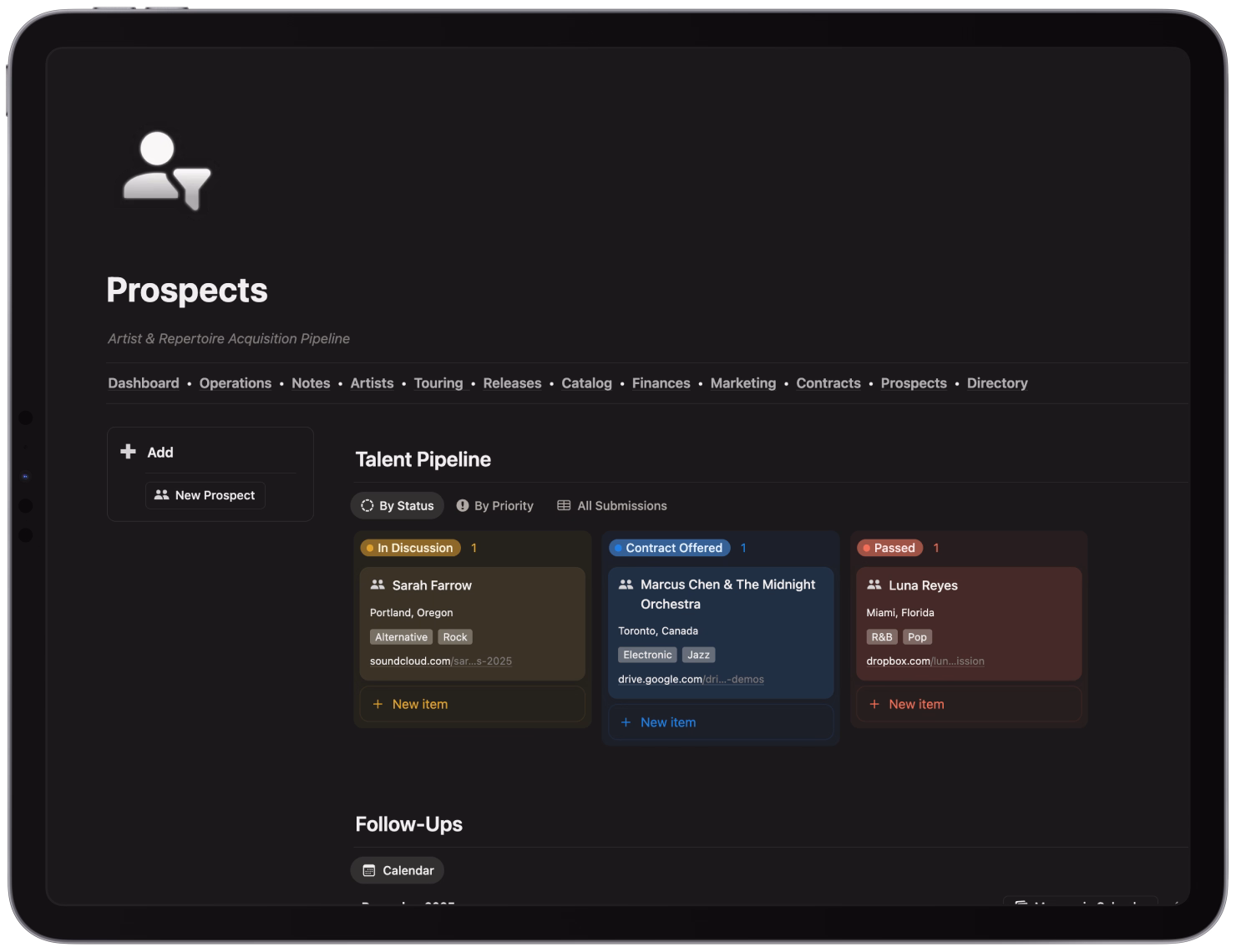The height and width of the screenshot is (952, 1236).
Task: Open the Touring page link
Action: 438,383
